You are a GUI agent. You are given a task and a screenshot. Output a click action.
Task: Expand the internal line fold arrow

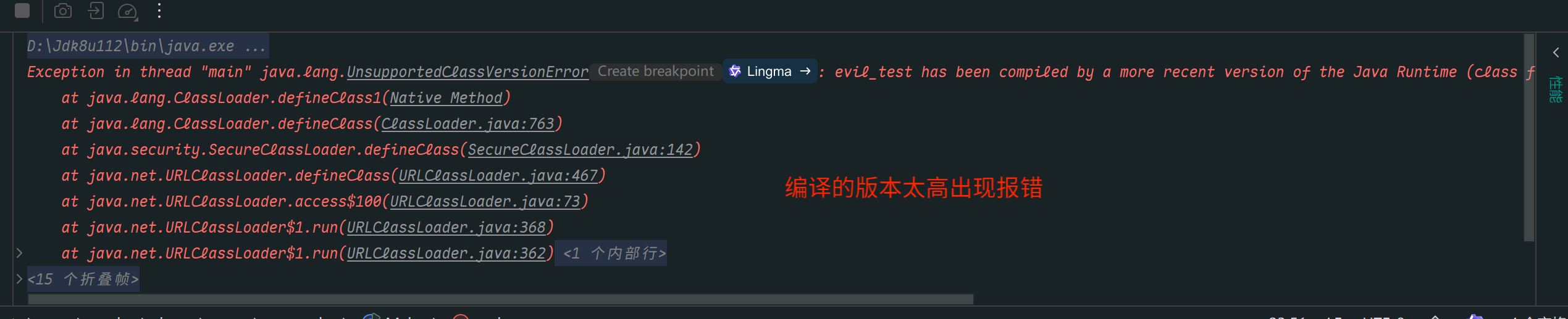point(19,253)
